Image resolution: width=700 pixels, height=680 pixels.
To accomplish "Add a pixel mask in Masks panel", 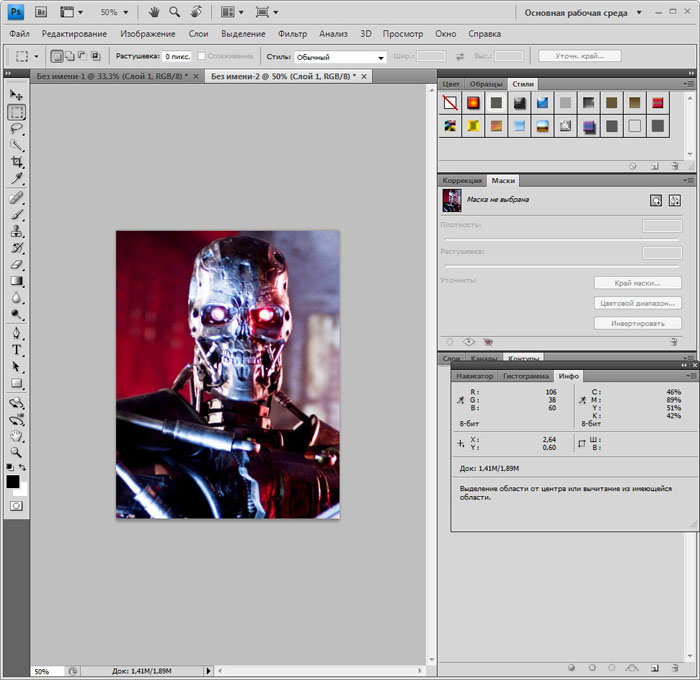I will 656,200.
